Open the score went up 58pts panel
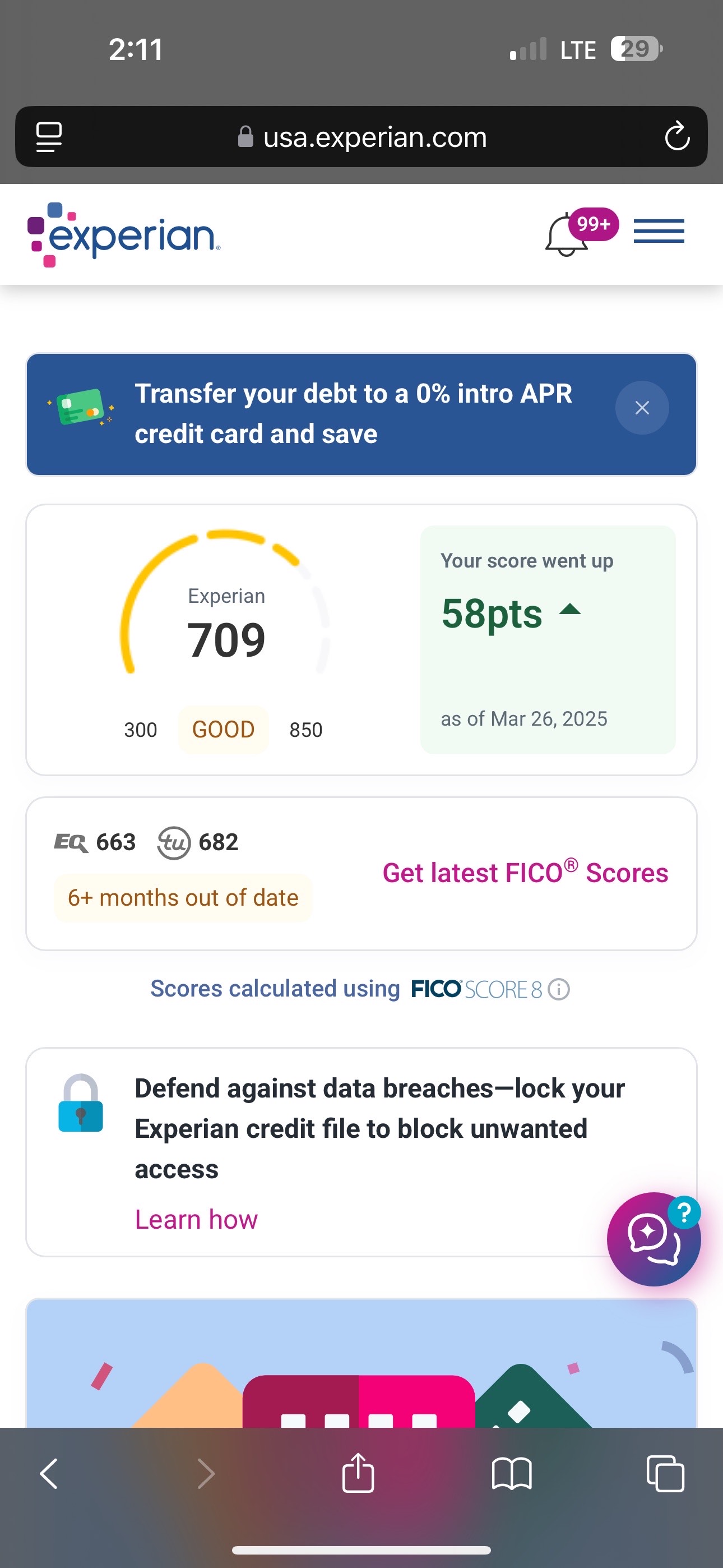The image size is (723, 1568). tap(548, 640)
